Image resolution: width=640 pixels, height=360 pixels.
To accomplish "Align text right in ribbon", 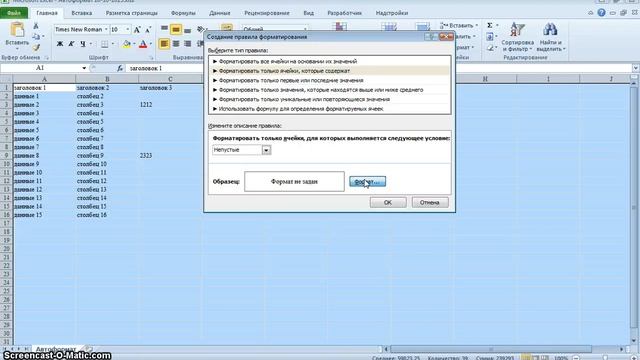I will coord(187,44).
